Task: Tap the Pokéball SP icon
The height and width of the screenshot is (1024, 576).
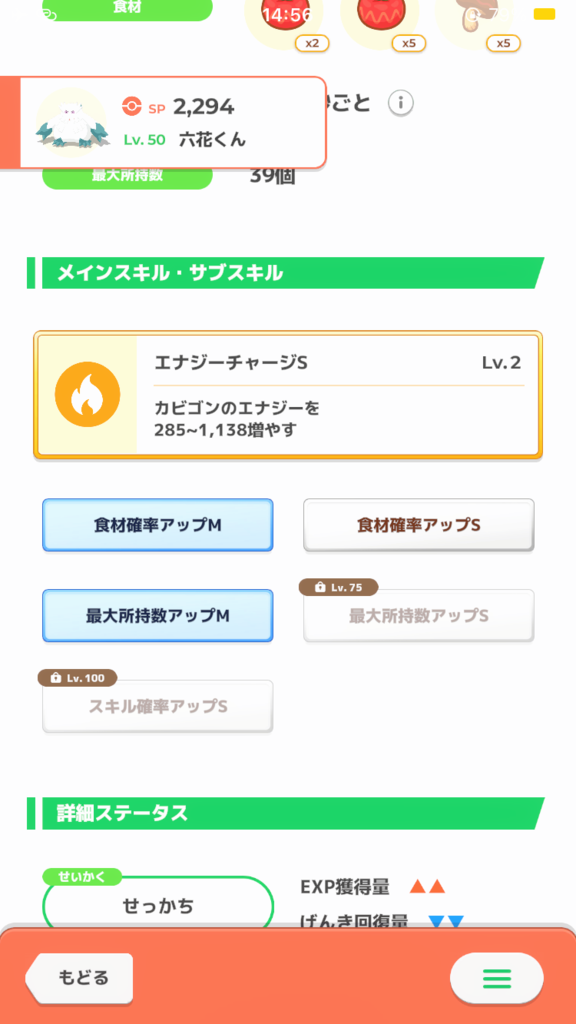Action: pyautogui.click(x=132, y=106)
